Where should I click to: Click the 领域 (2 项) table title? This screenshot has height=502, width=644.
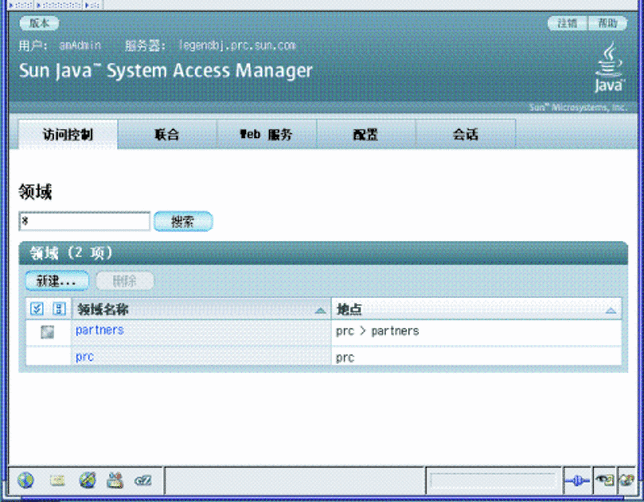[x=71, y=253]
